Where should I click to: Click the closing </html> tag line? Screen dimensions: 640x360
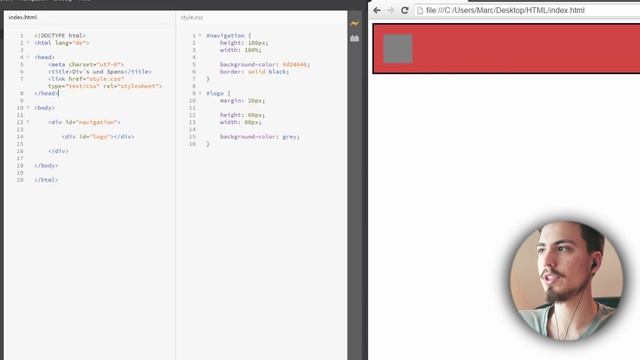(46, 180)
